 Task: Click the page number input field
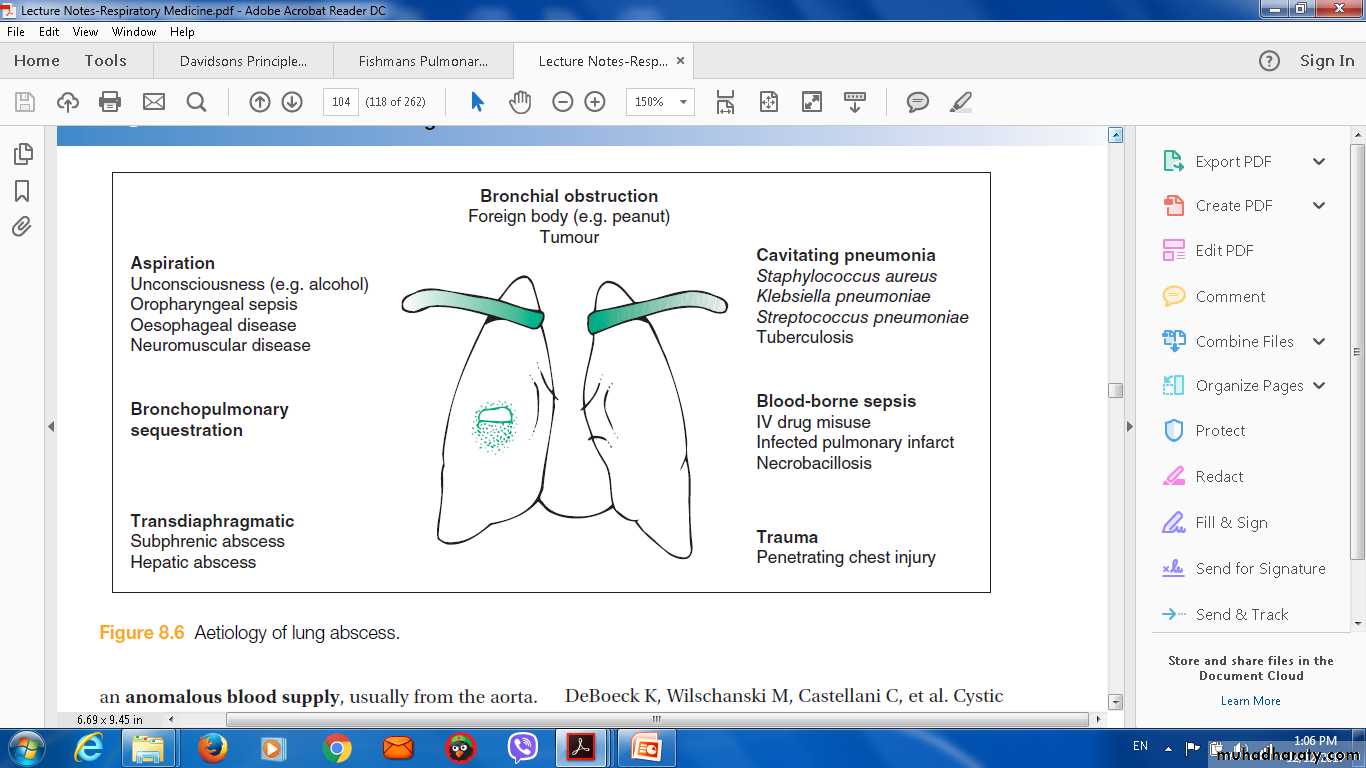coord(340,102)
